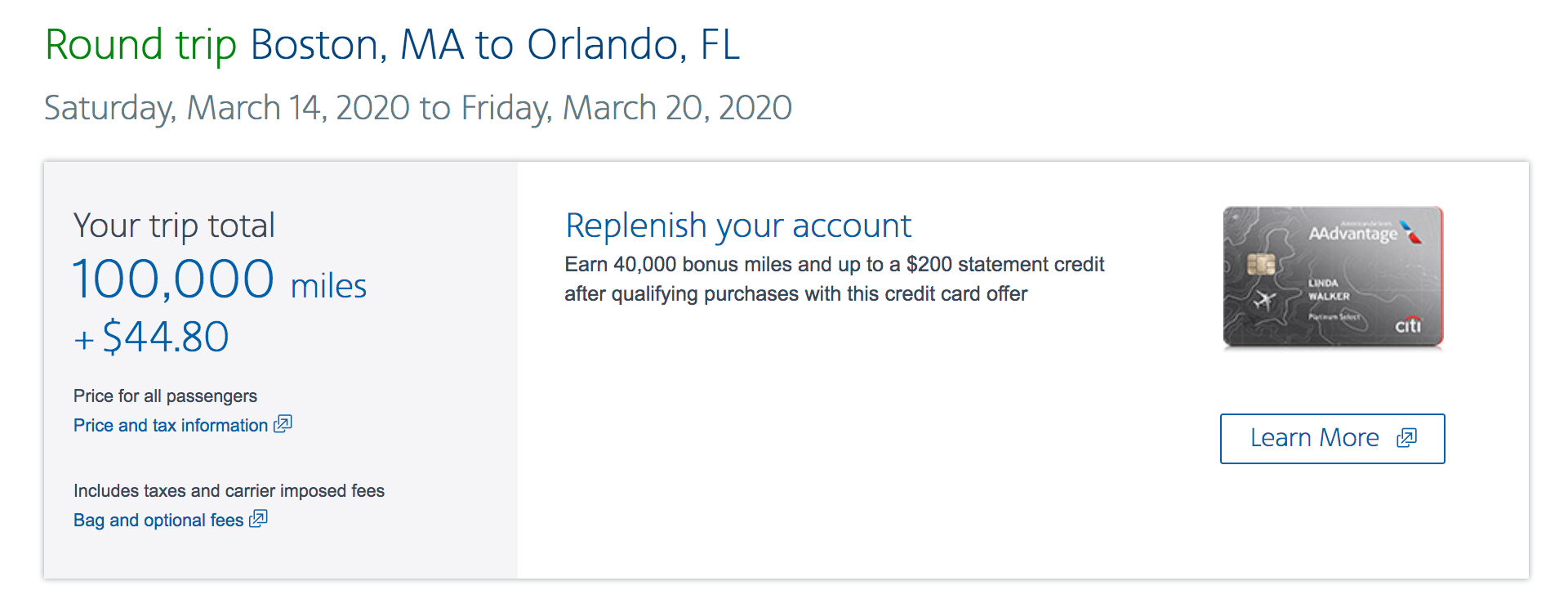This screenshot has width=1568, height=608.
Task: Click the gold chip on the credit card
Action: point(1261,264)
